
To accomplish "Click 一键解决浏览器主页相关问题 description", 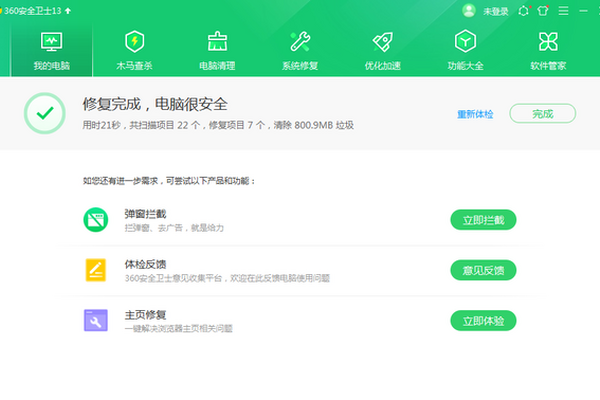I will coord(179,328).
